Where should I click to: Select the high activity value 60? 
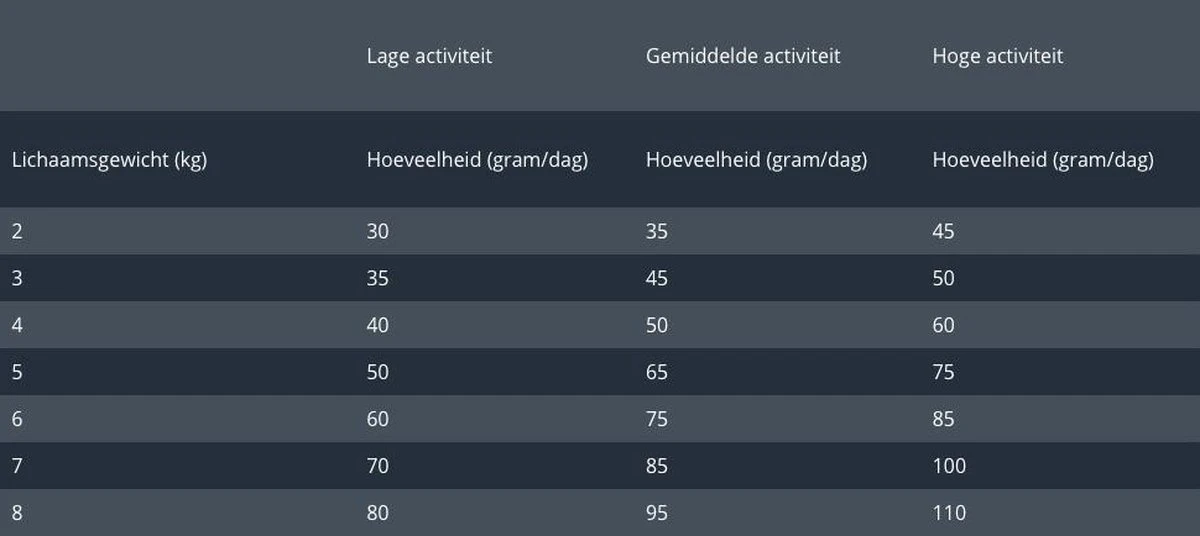(x=943, y=325)
